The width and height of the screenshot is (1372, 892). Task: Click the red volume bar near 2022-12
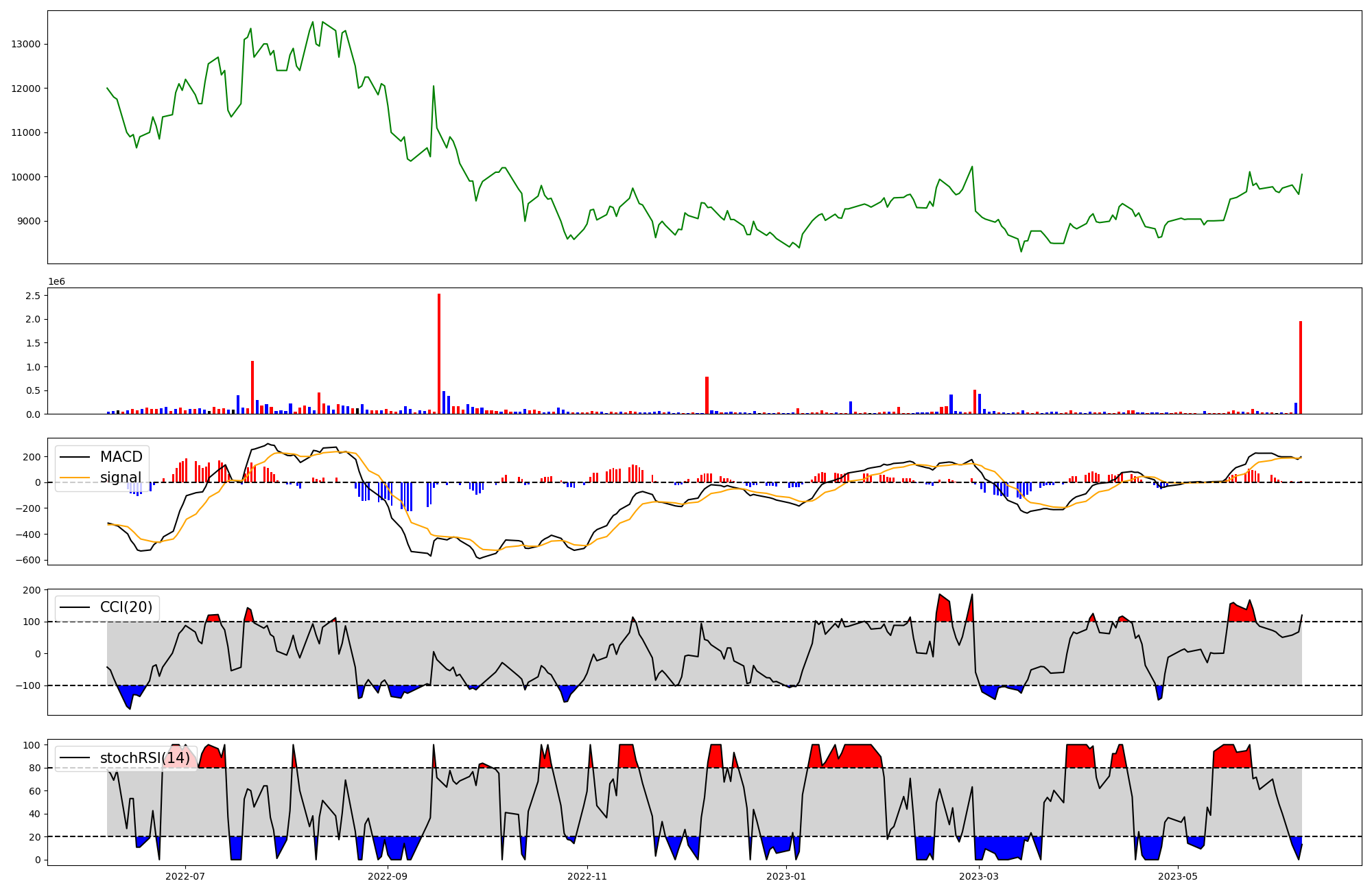click(x=707, y=395)
